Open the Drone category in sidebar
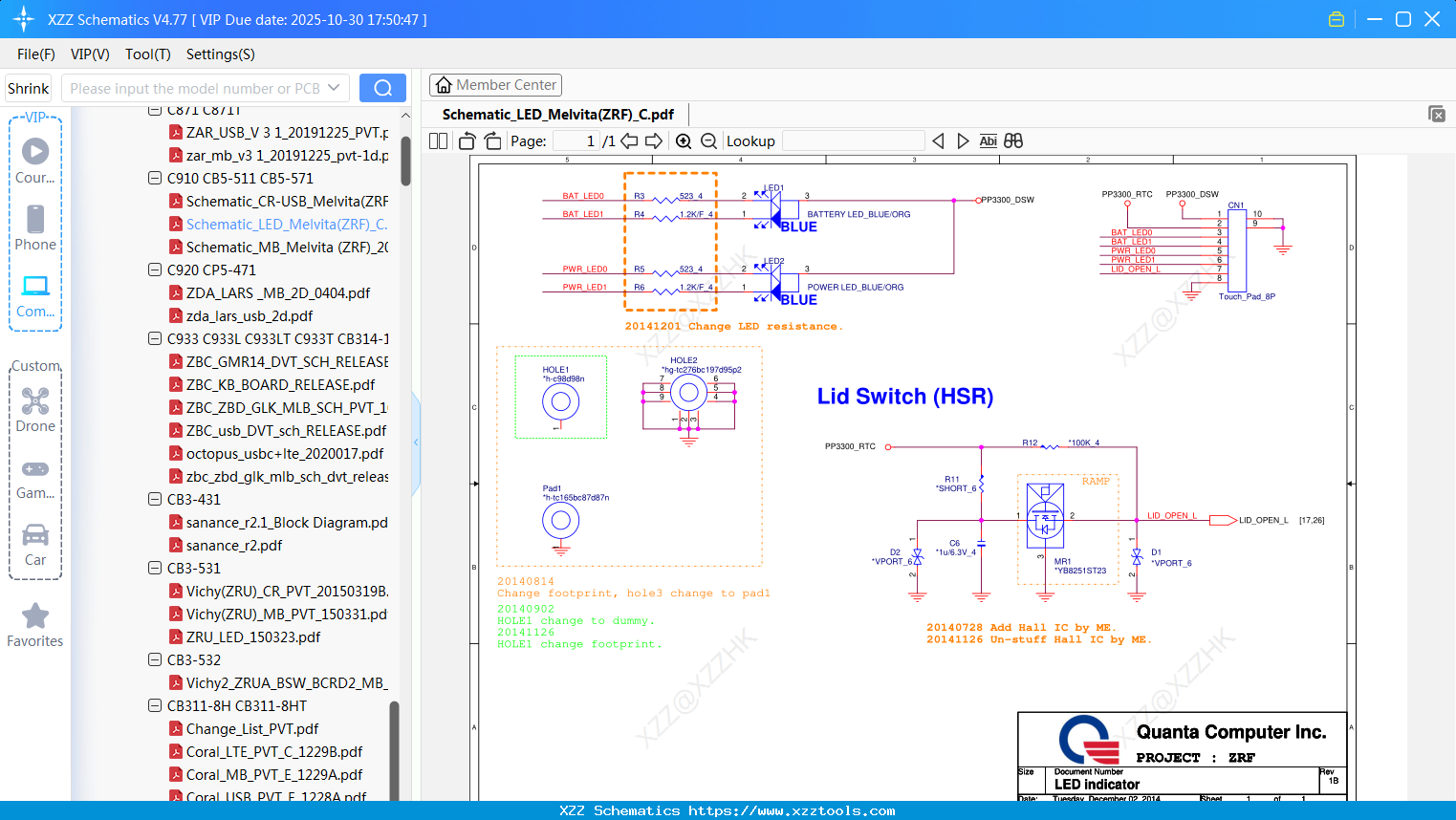This screenshot has height=820, width=1456. 35,410
